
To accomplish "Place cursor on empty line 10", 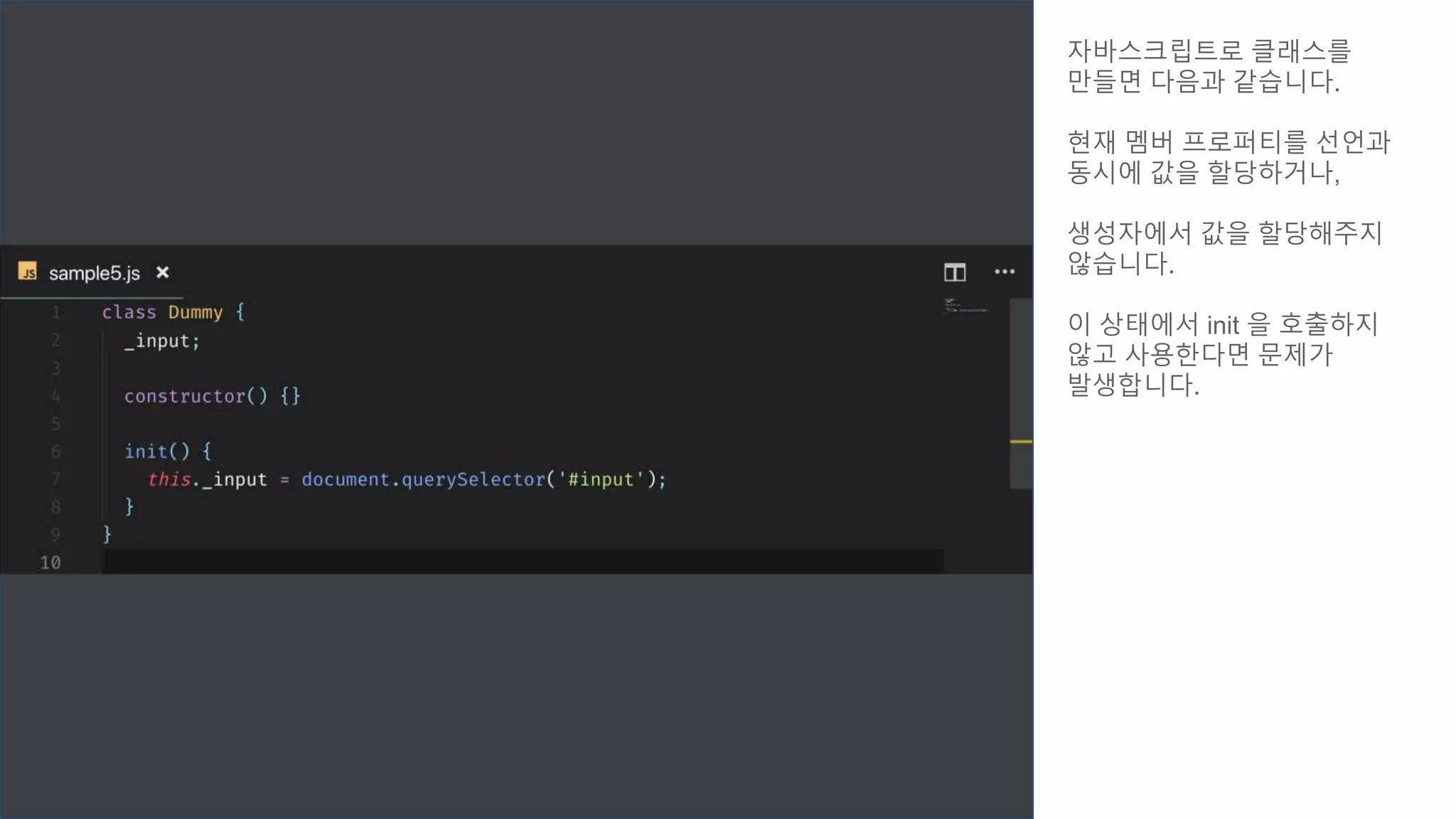I will 523,562.
